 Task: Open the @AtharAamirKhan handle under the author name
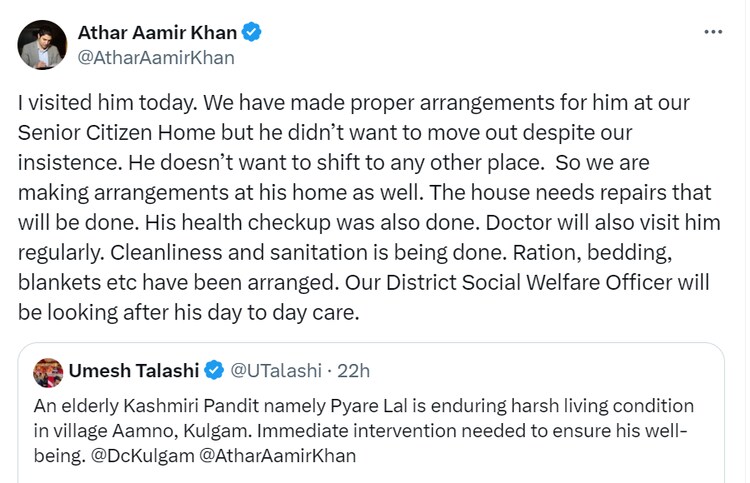(x=156, y=57)
